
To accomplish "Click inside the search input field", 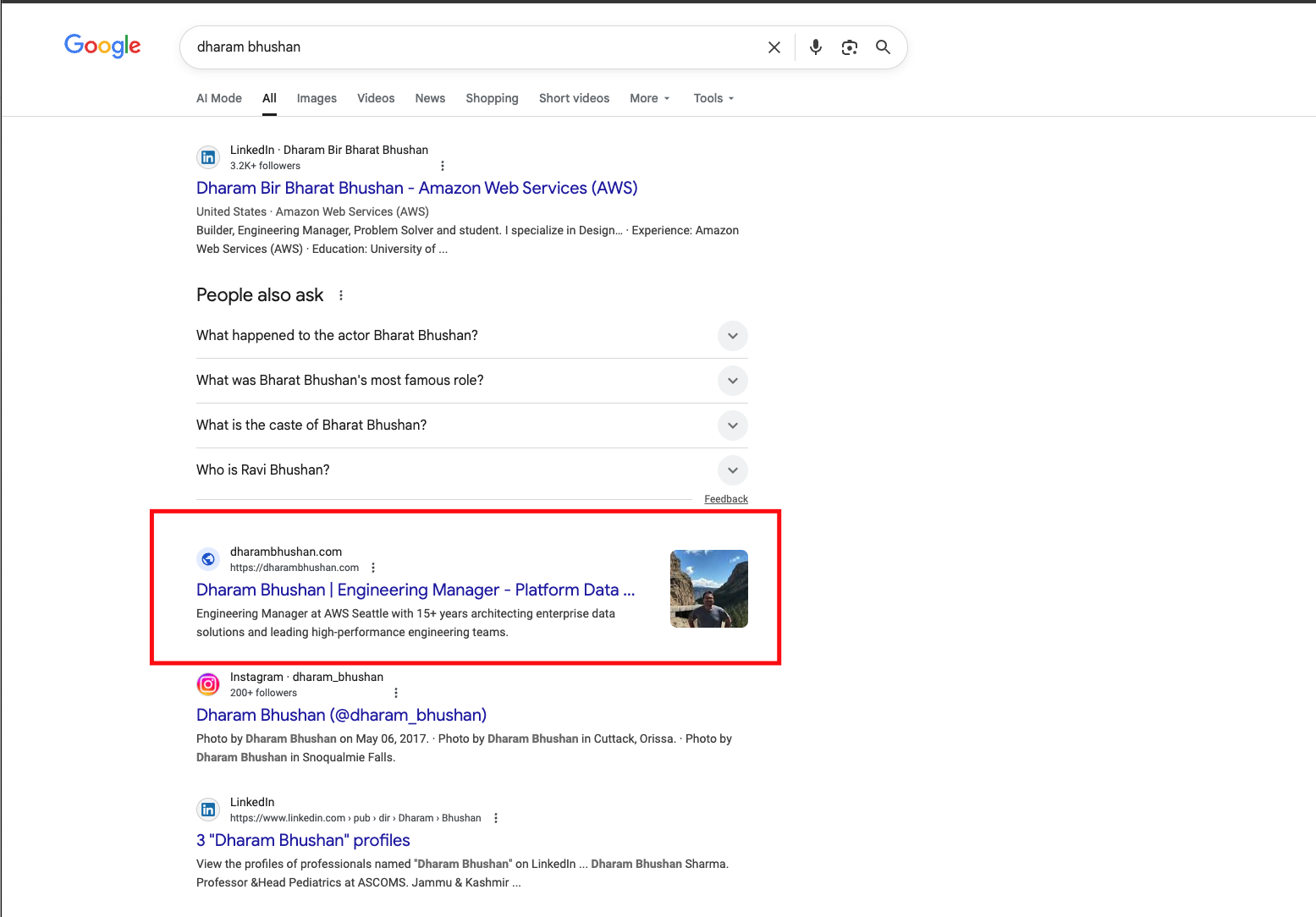I will pos(474,47).
